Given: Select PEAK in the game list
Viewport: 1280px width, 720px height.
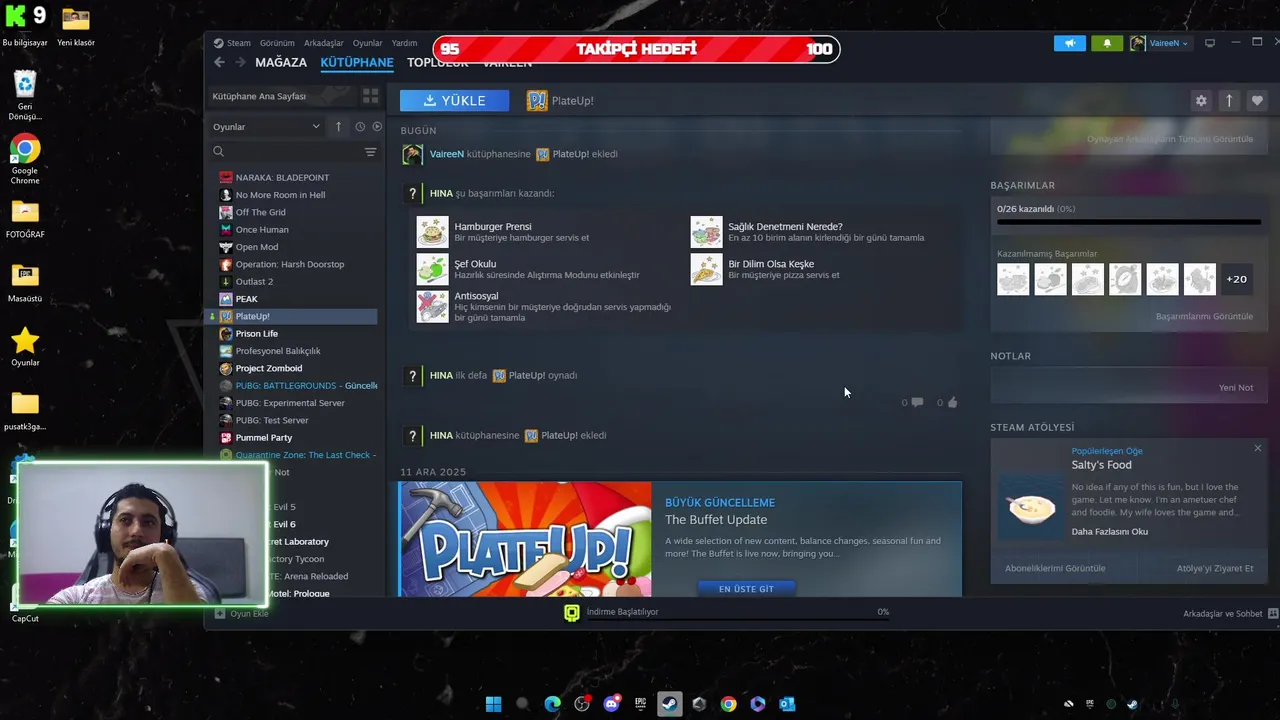Looking at the screenshot, I should pyautogui.click(x=246, y=299).
